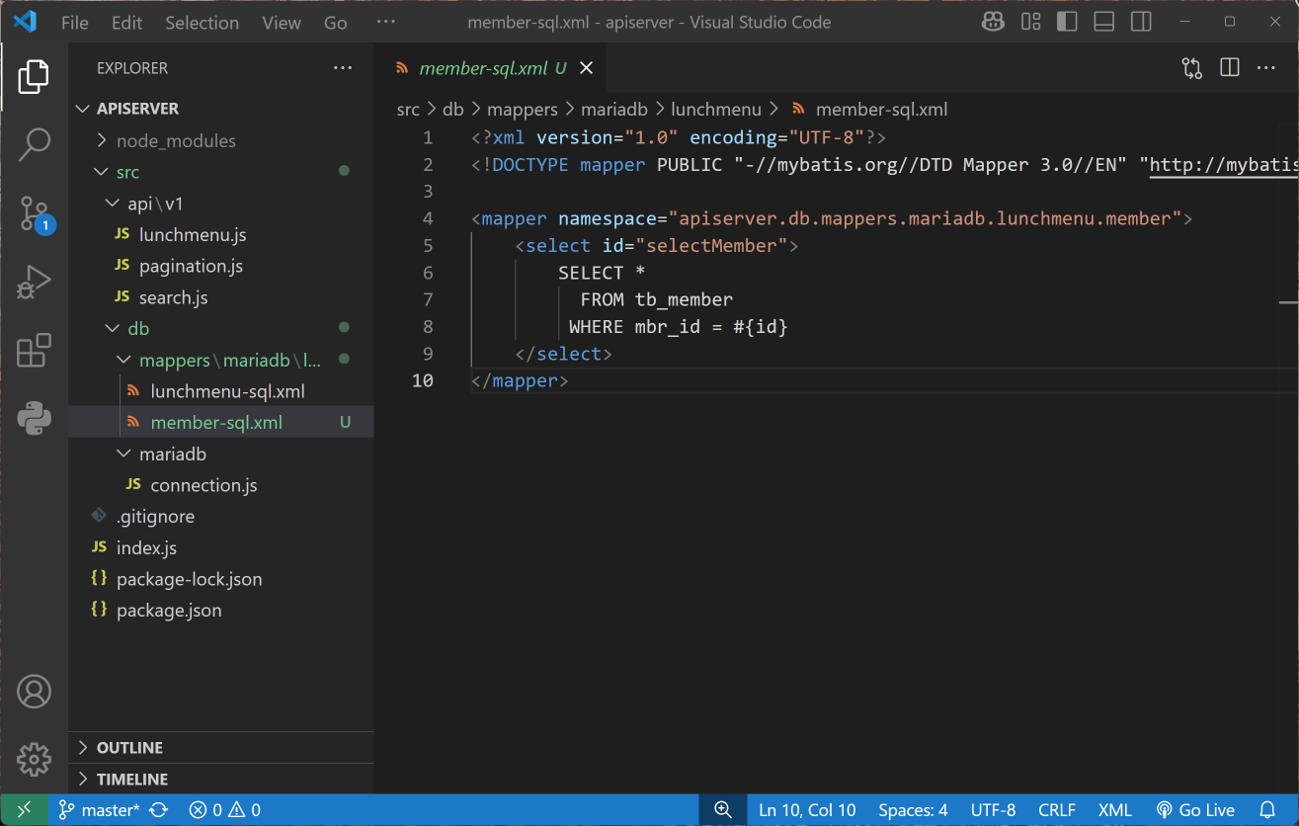The height and width of the screenshot is (826, 1299).
Task: Show more menu bar items ellipsis
Action: pos(386,21)
